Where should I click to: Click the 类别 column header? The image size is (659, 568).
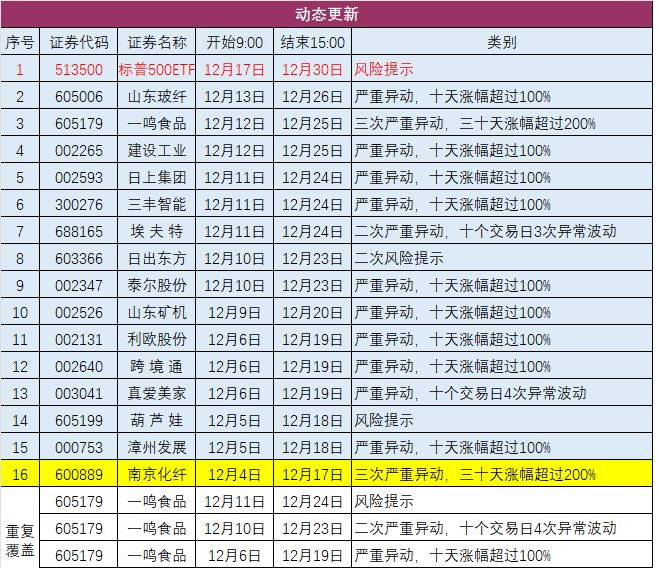click(x=502, y=42)
